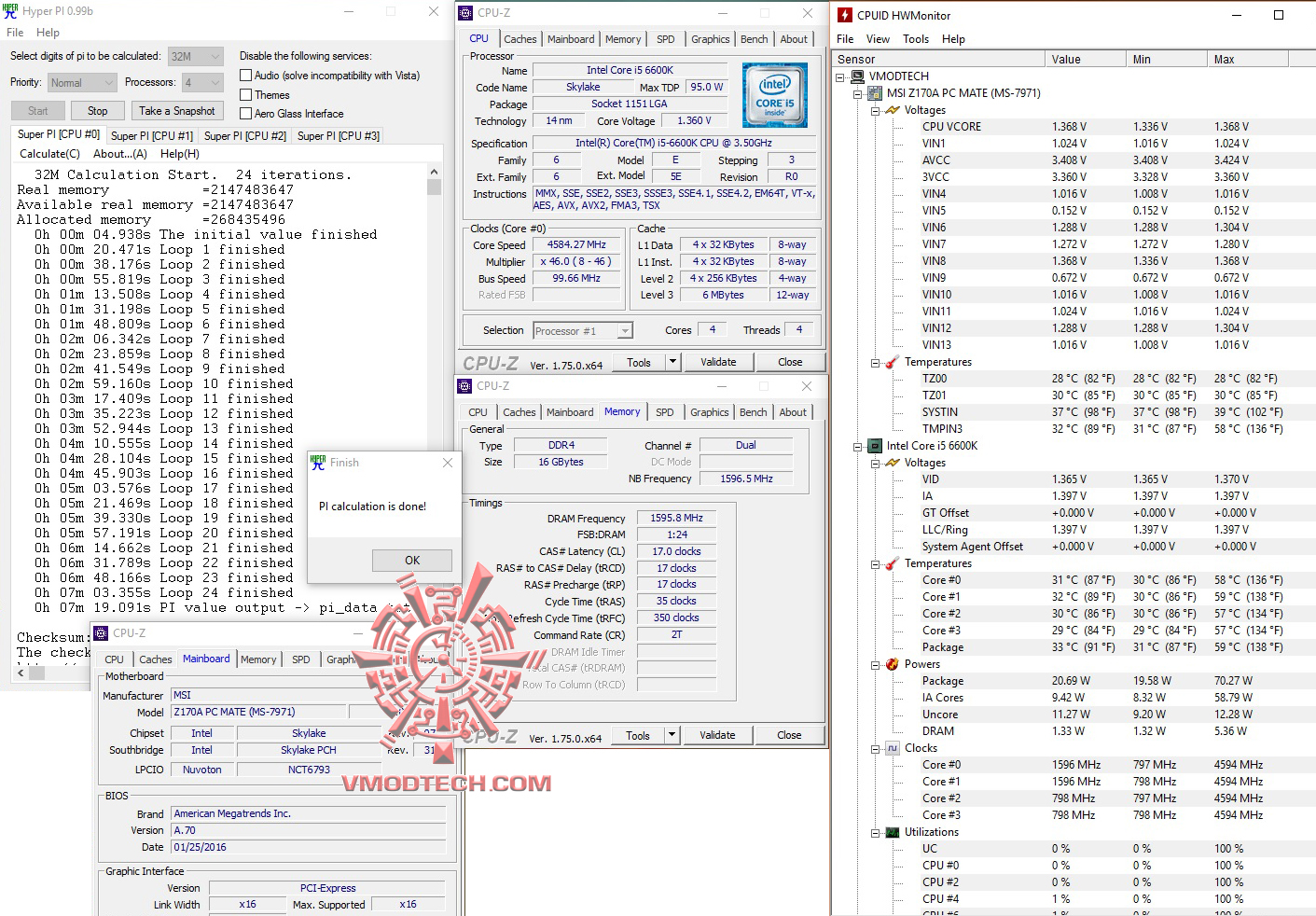Open the File menu in Hyper PI
The image size is (1316, 916).
[15, 33]
